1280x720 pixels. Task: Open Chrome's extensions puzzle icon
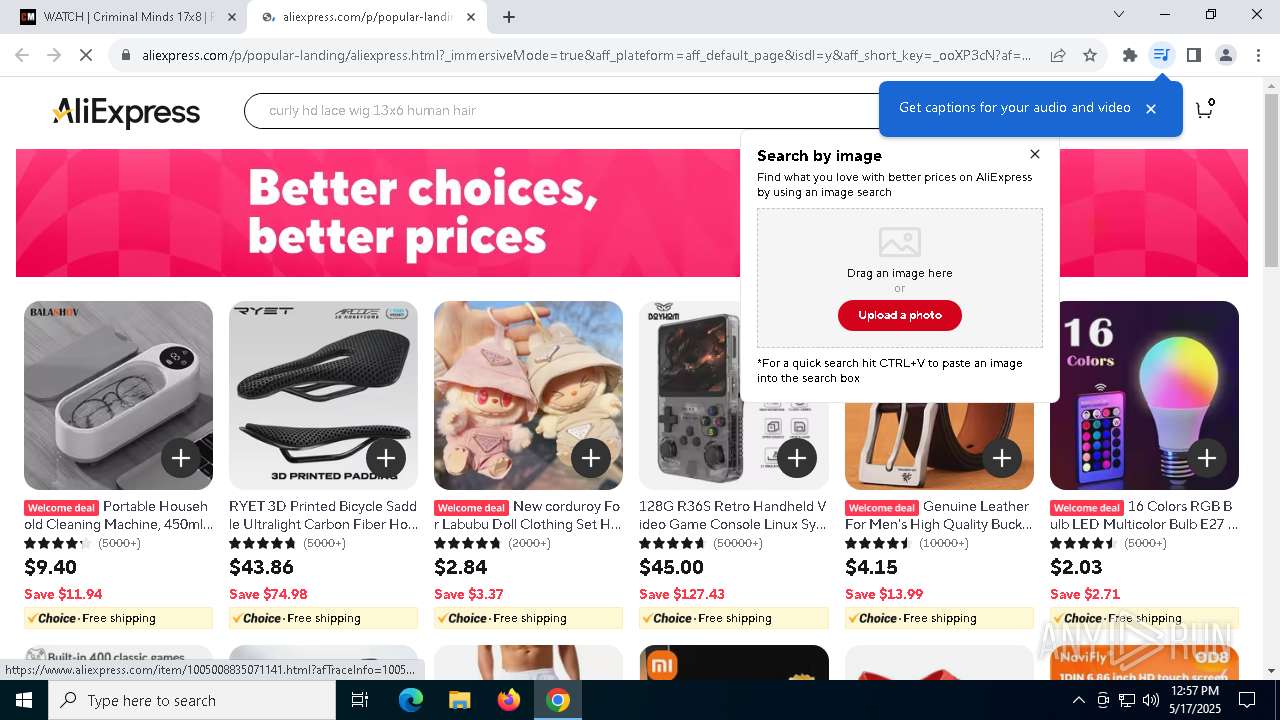[1129, 55]
